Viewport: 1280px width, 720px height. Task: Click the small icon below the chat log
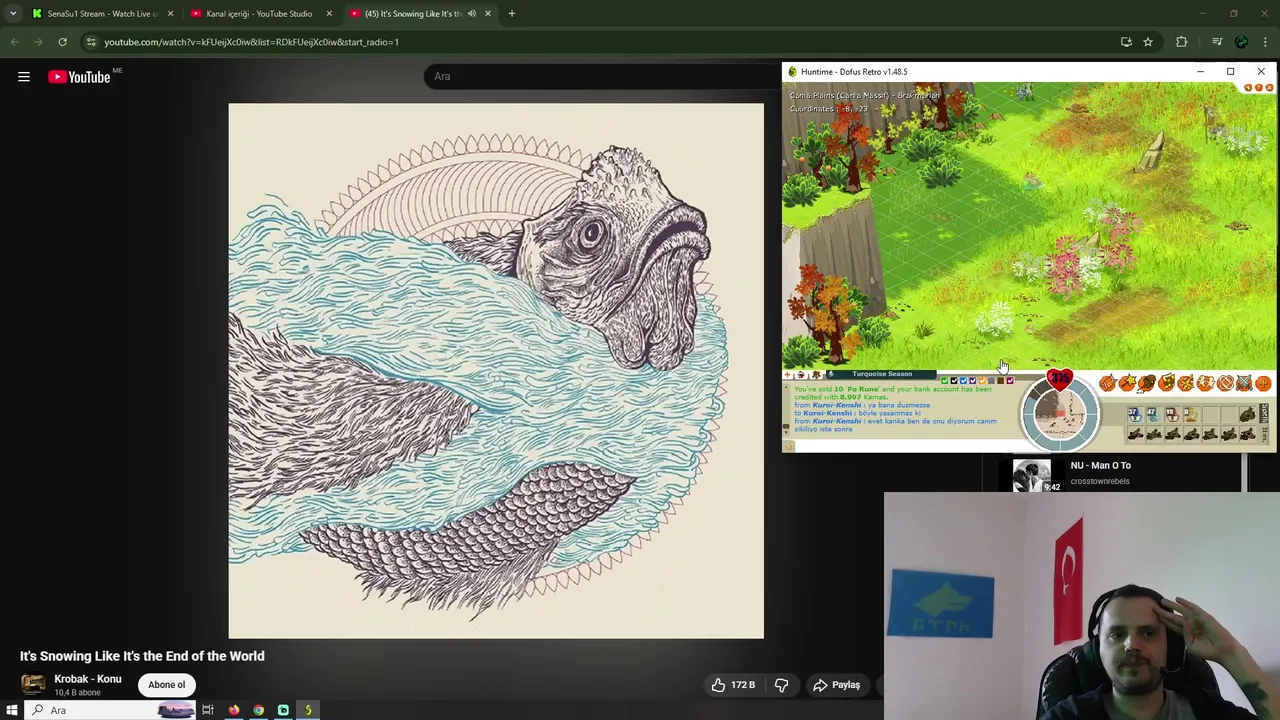788,446
